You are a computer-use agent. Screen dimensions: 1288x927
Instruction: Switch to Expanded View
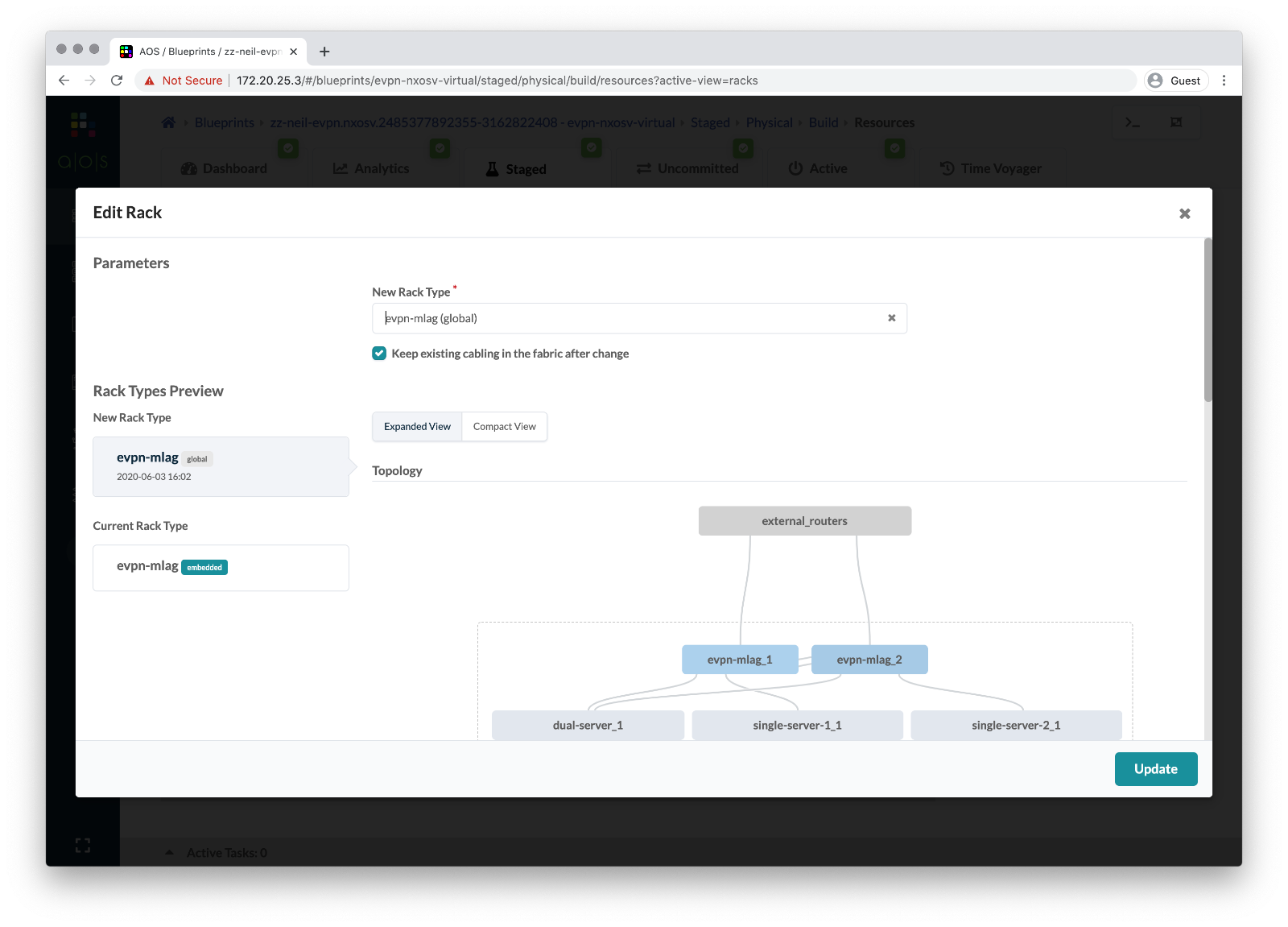tap(417, 427)
